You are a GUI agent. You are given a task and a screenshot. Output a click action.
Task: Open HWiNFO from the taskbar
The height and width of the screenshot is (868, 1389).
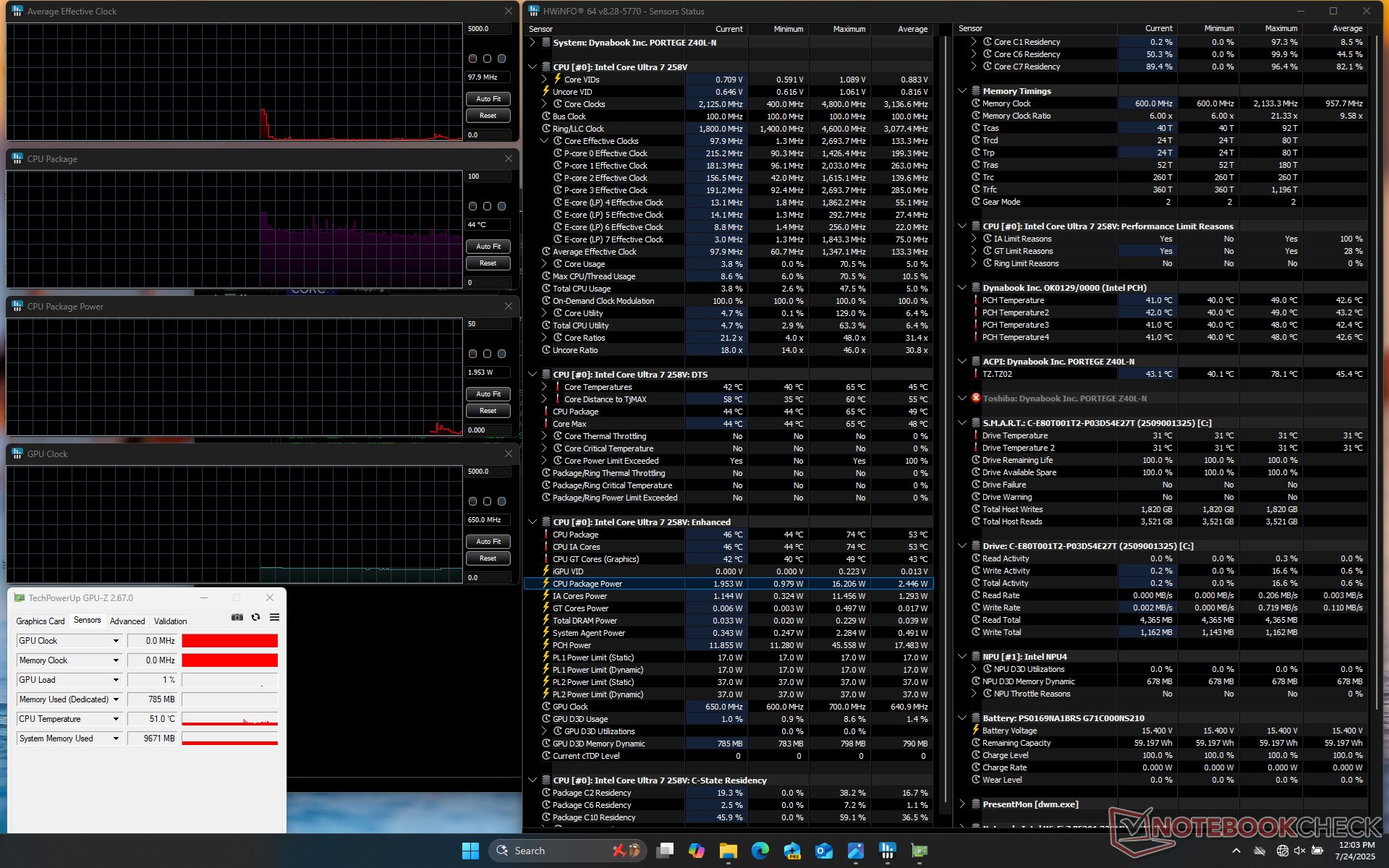coord(887,851)
